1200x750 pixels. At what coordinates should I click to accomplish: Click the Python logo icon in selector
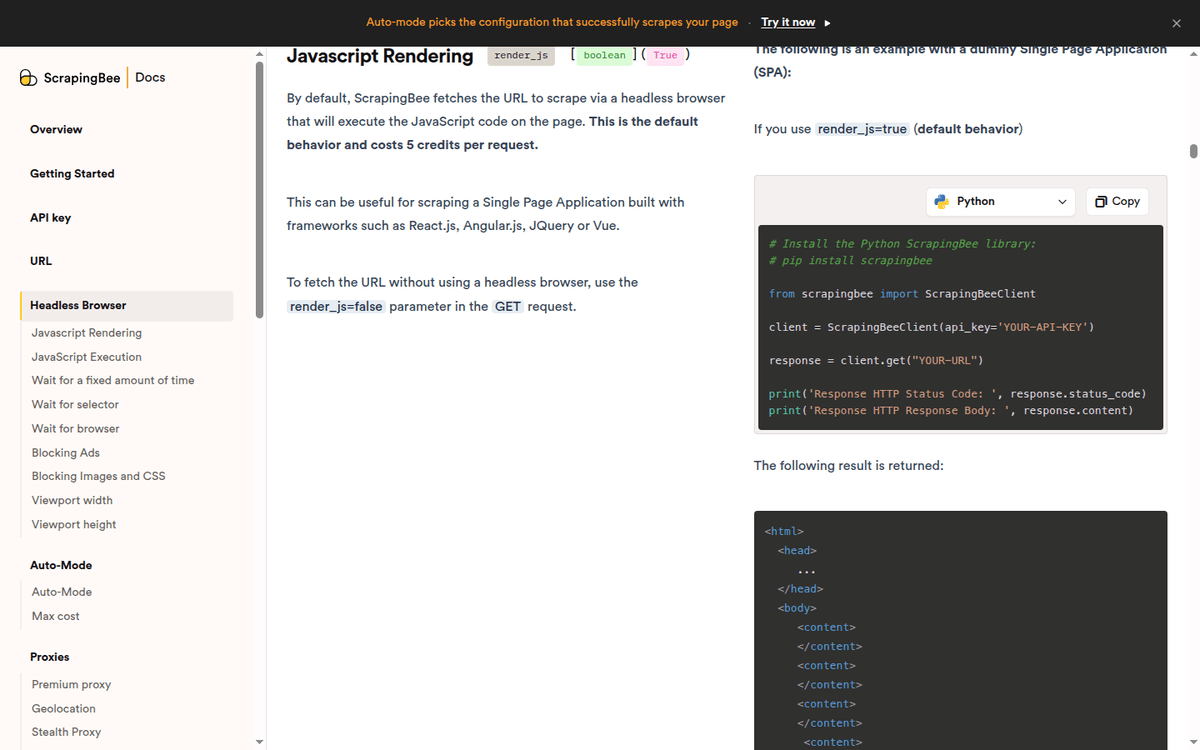(941, 201)
